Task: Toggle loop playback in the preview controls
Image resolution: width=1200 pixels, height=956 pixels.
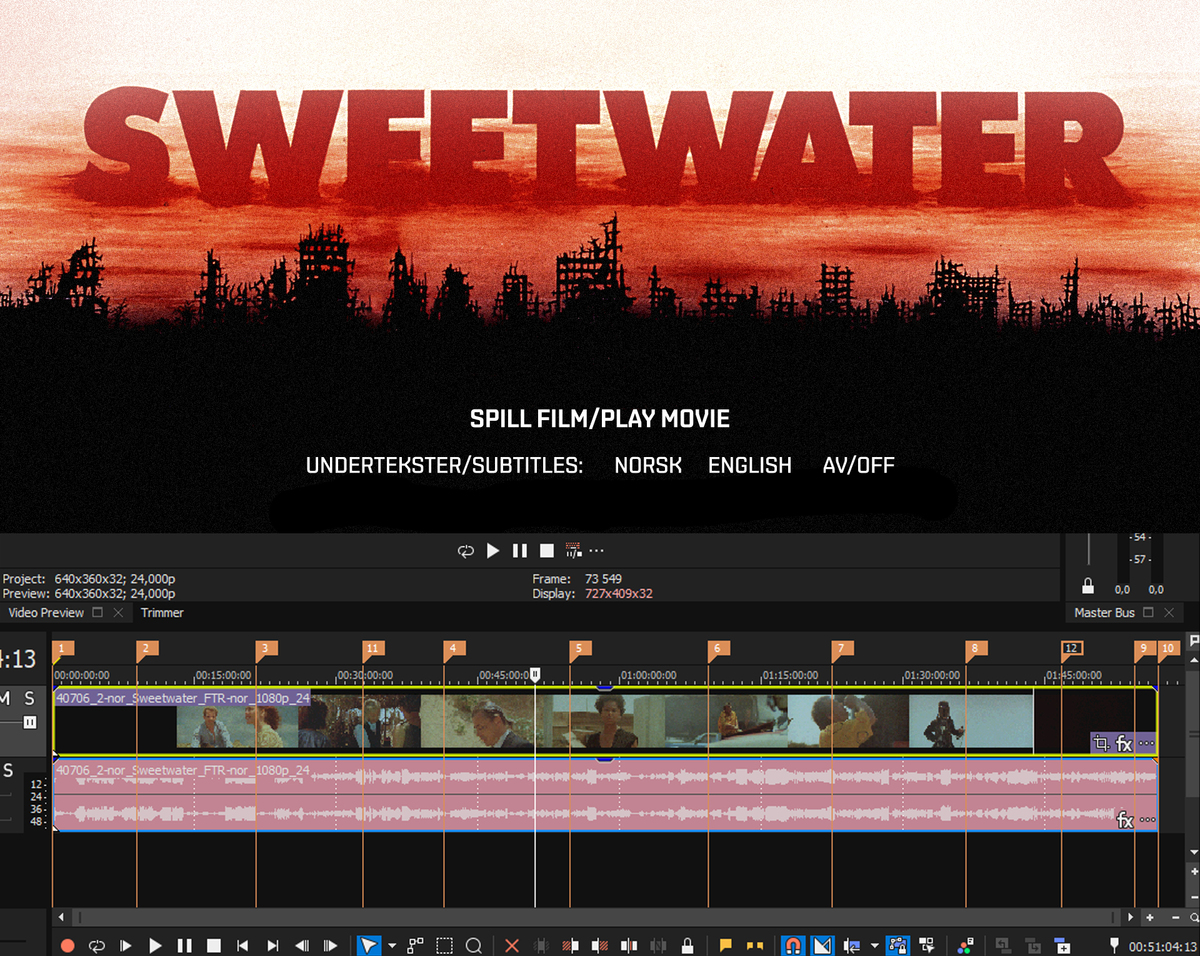Action: tap(466, 551)
